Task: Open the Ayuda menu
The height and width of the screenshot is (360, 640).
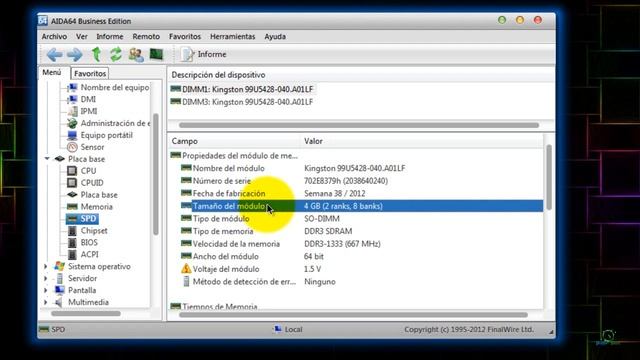Action: (275, 36)
